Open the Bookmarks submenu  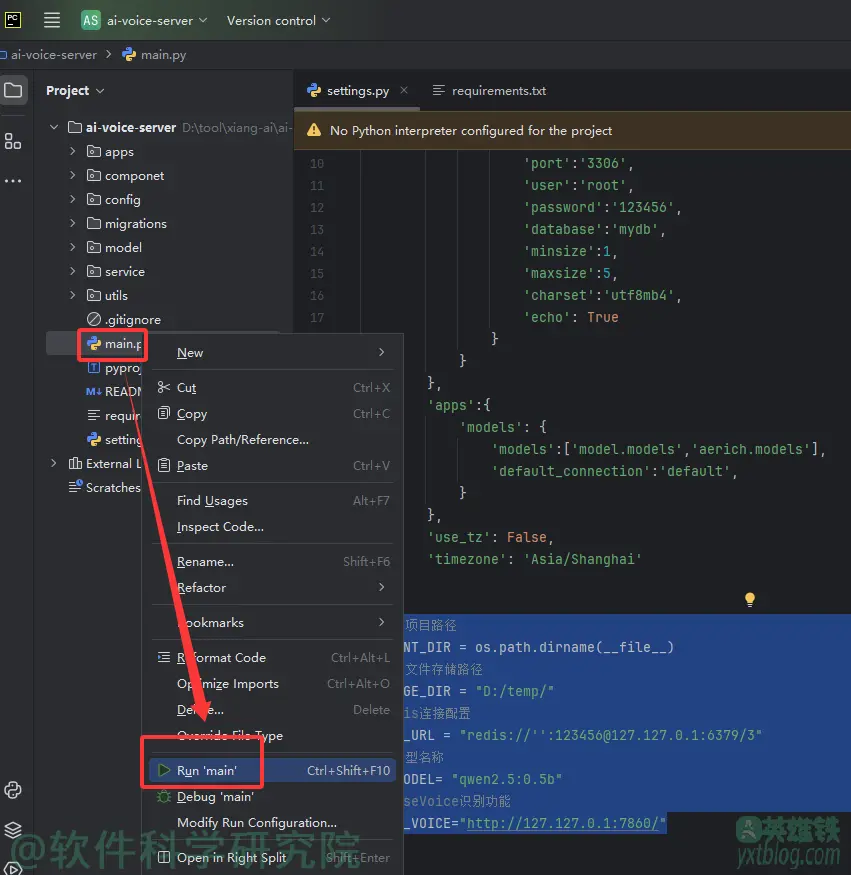point(273,622)
